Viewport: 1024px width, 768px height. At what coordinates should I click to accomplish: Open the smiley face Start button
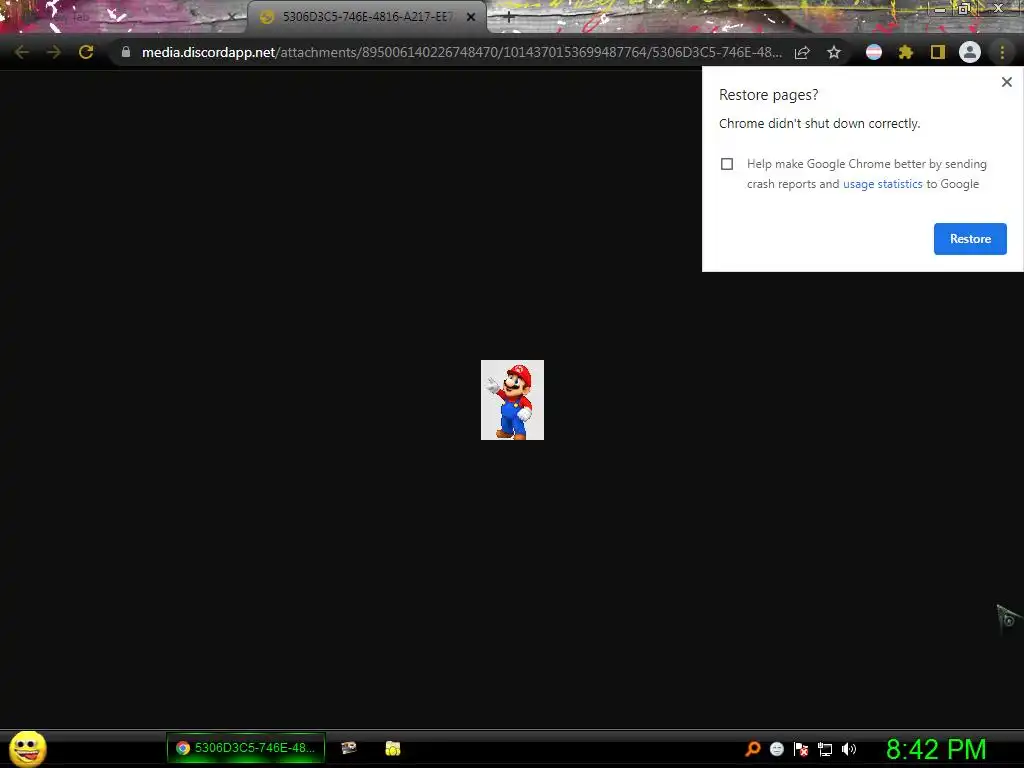tap(27, 748)
